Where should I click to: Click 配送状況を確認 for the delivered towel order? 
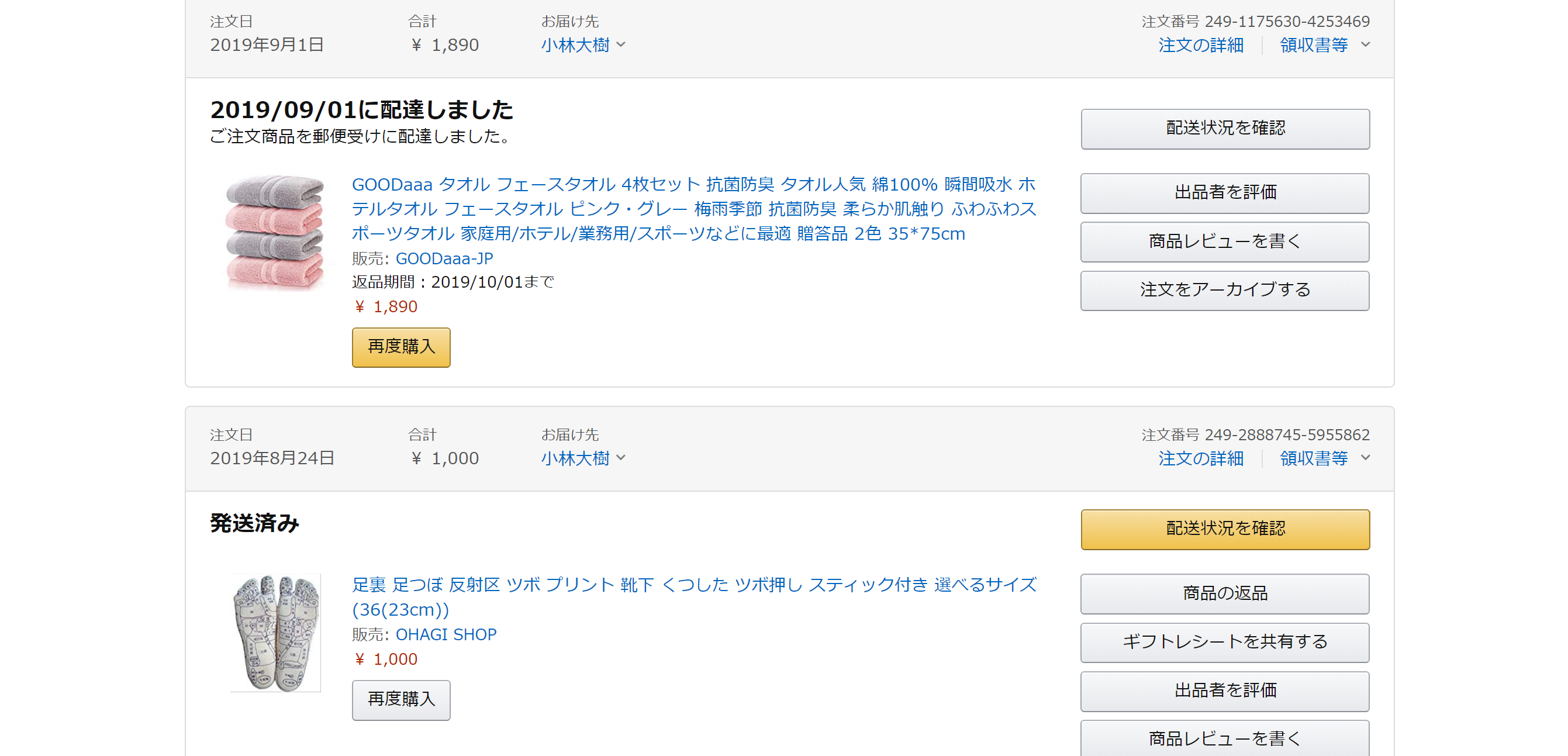[1225, 129]
